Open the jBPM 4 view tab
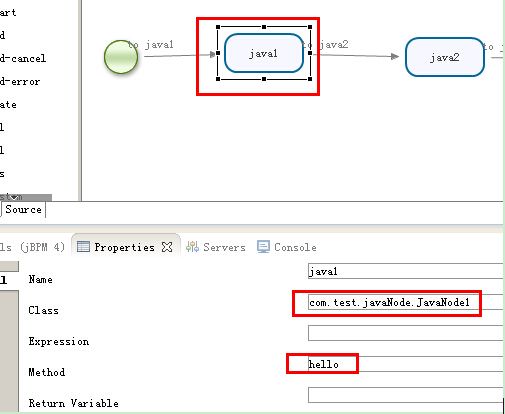505x414 pixels. click(32, 247)
